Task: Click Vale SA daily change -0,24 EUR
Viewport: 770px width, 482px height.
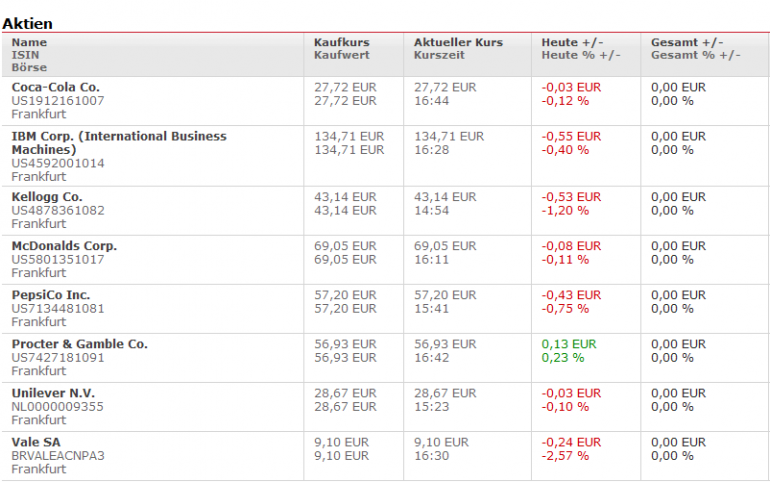Action: [571, 443]
